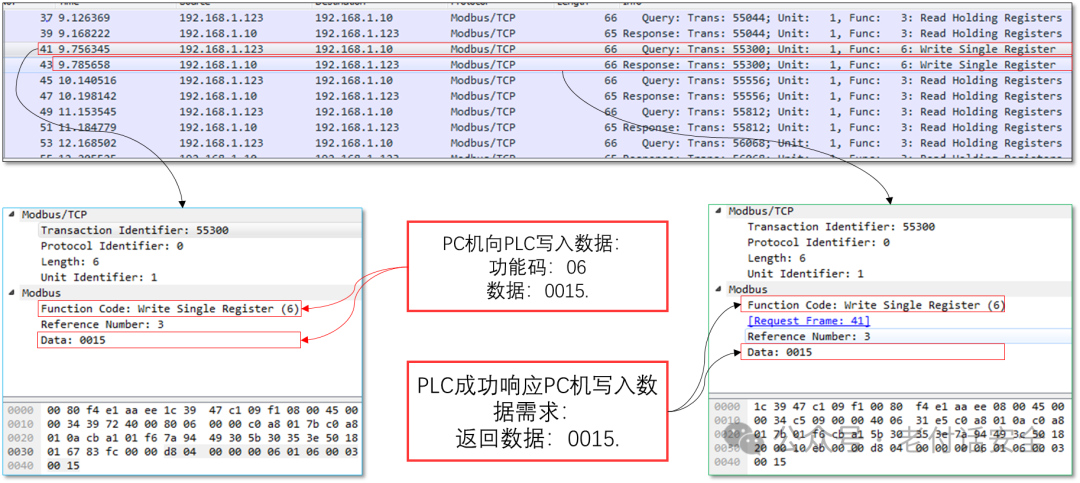This screenshot has width=1080, height=483.
Task: Click hex row 0020 in left bytes pane
Action: click(183, 438)
